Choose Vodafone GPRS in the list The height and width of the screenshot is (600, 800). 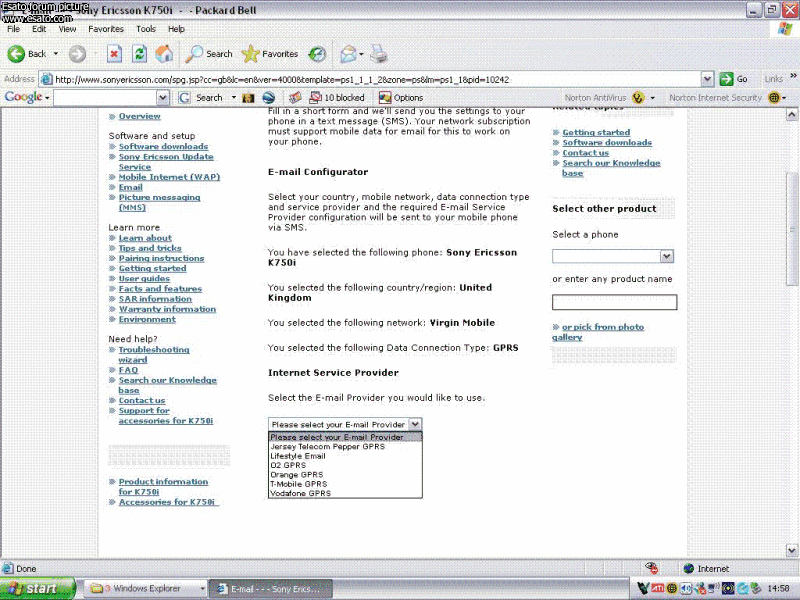point(300,493)
